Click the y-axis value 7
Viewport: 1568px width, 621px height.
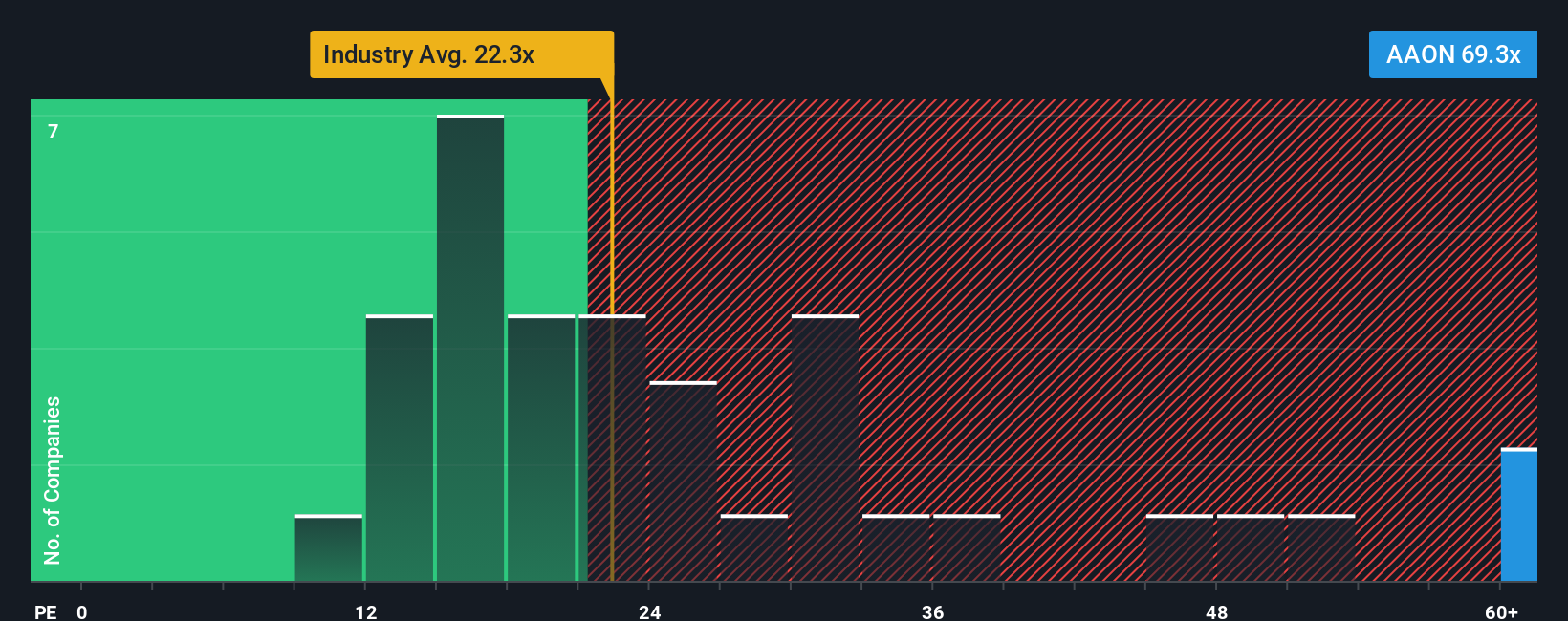[54, 131]
